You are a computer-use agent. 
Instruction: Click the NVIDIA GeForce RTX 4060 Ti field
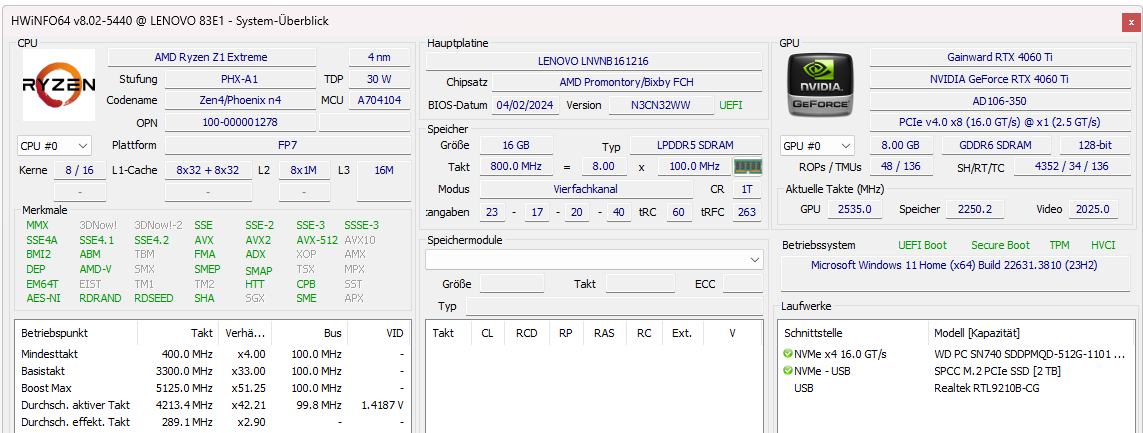999,79
